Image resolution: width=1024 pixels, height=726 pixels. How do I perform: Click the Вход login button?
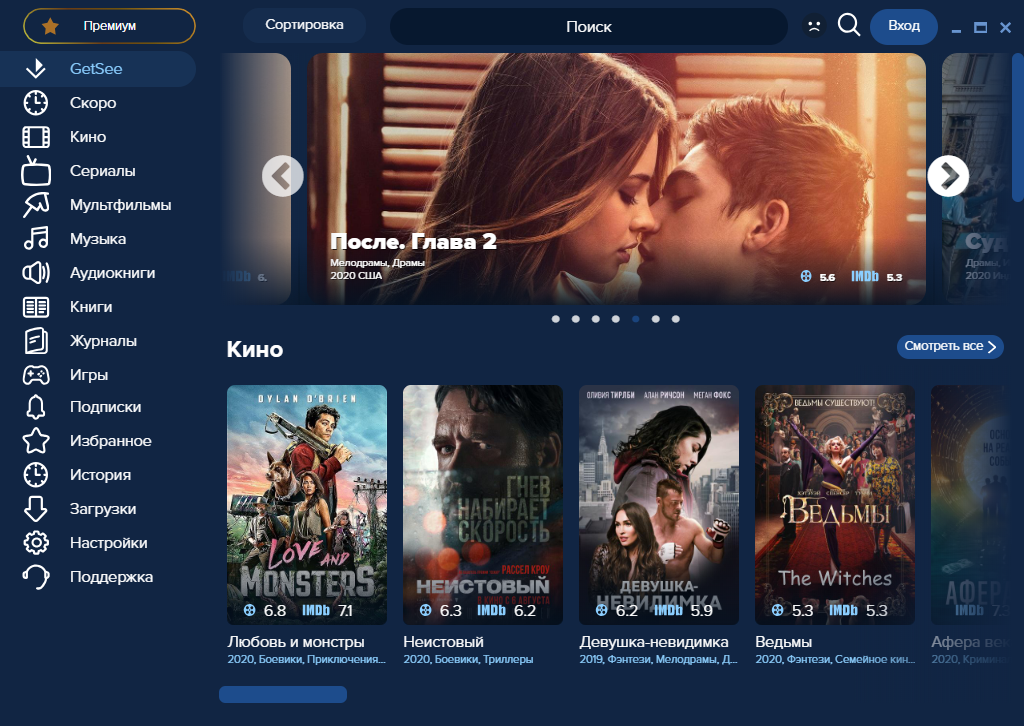point(904,26)
